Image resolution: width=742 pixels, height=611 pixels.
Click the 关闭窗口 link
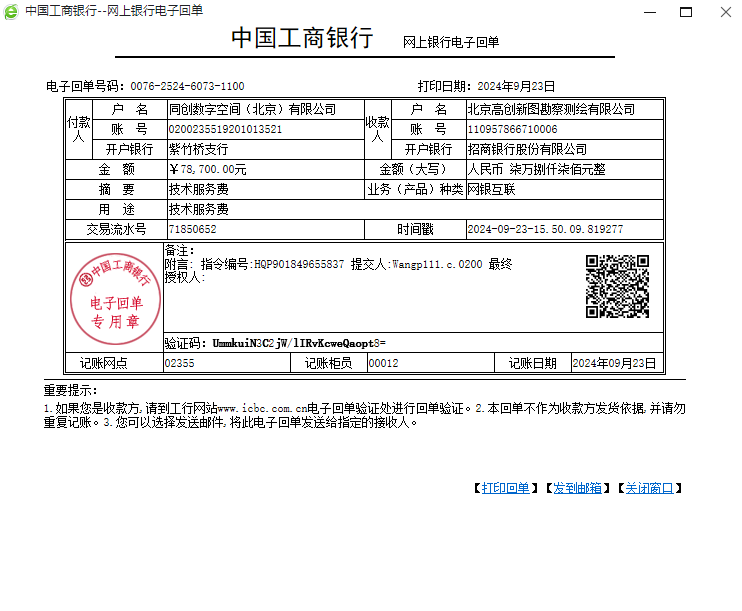click(x=649, y=488)
